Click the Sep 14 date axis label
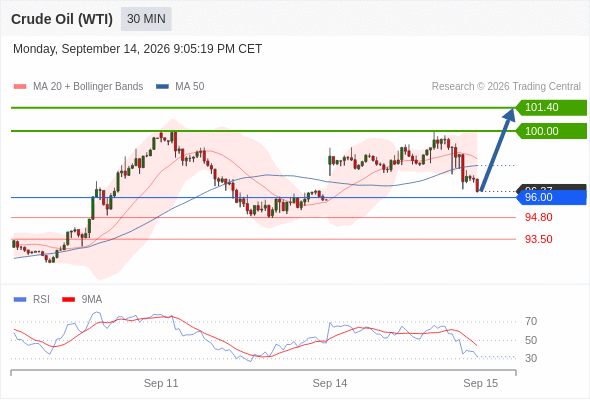590x400 pixels. coord(330,383)
